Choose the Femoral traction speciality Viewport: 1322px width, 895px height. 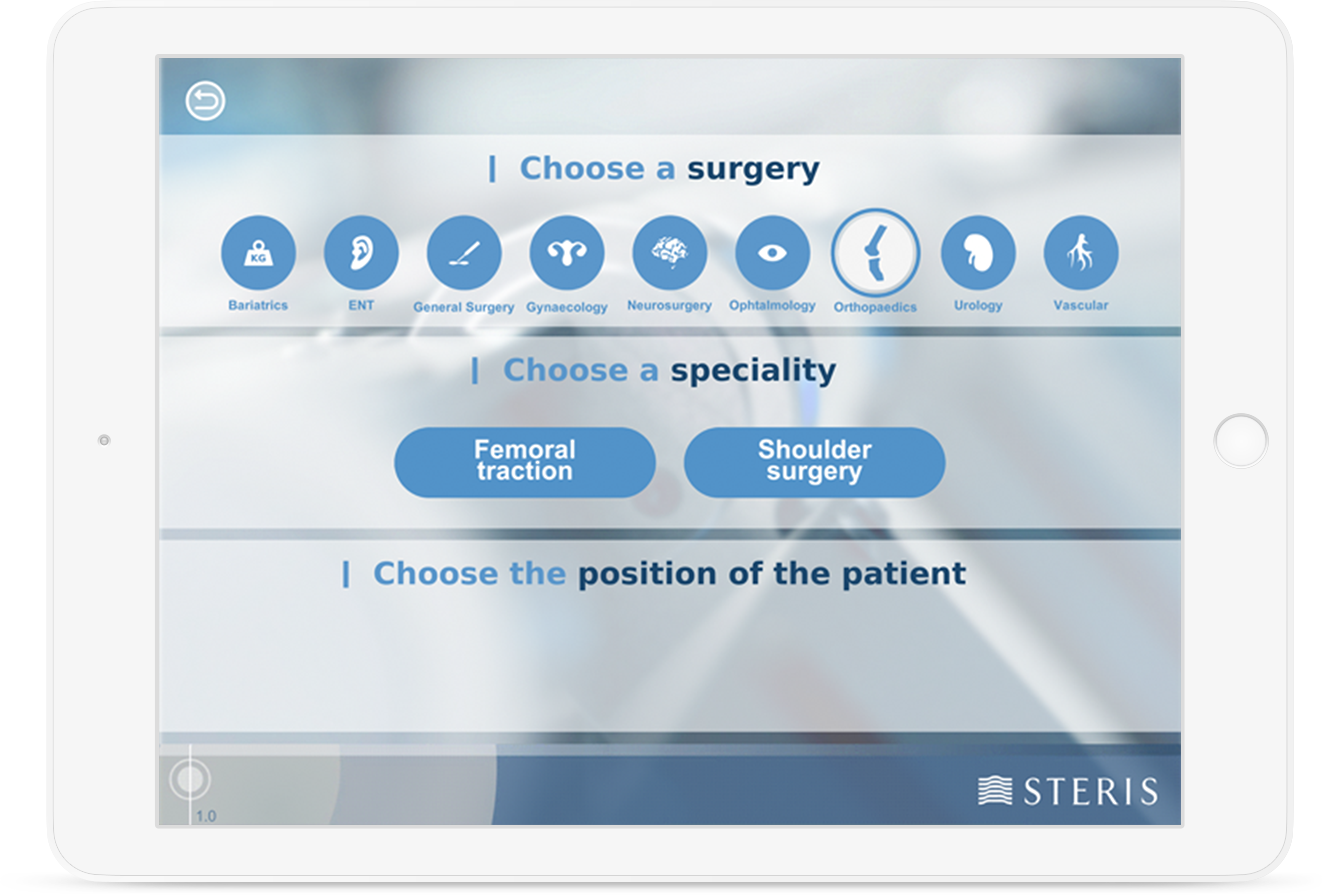(x=525, y=462)
